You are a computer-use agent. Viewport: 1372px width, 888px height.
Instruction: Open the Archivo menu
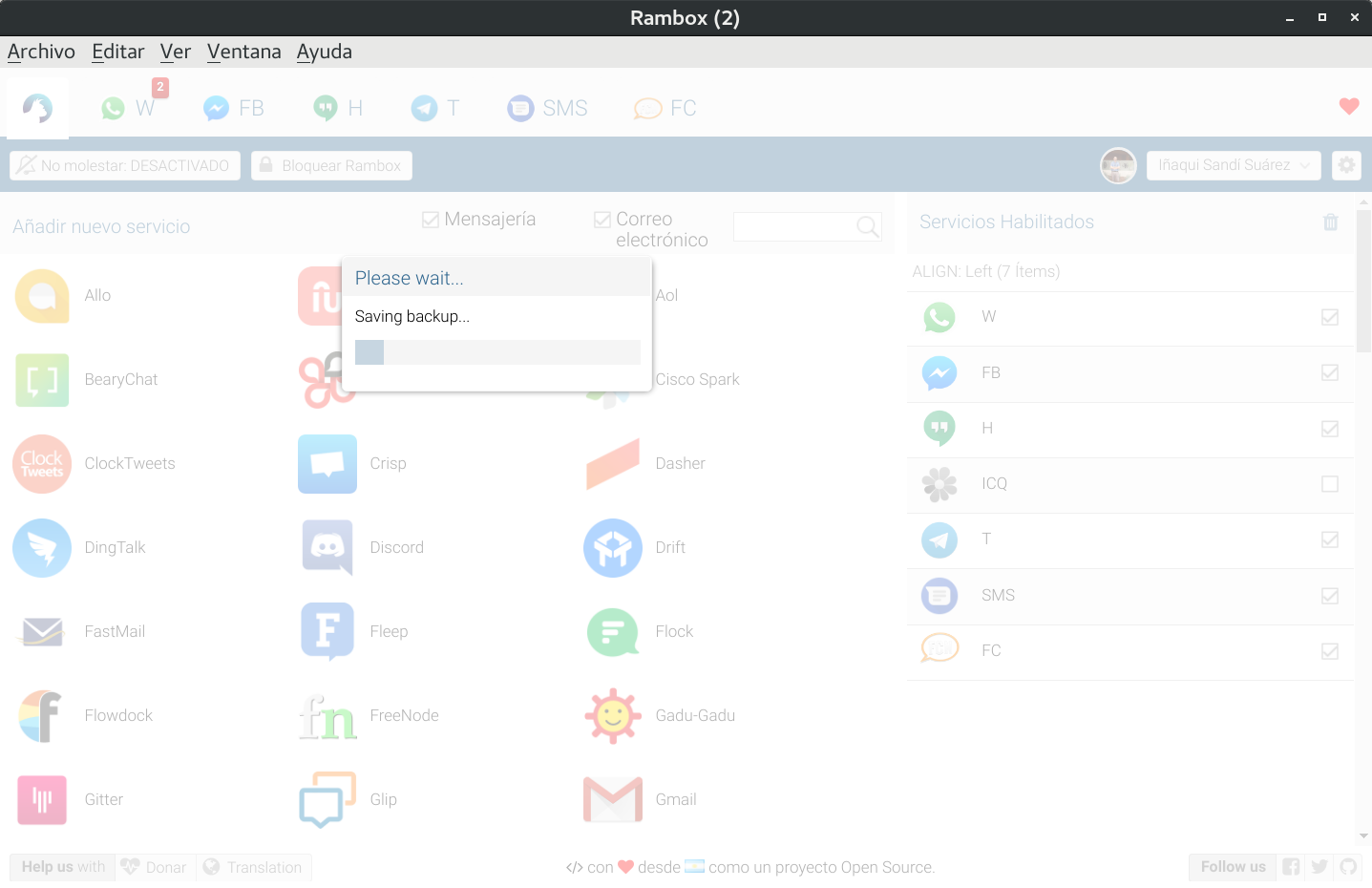(41, 52)
